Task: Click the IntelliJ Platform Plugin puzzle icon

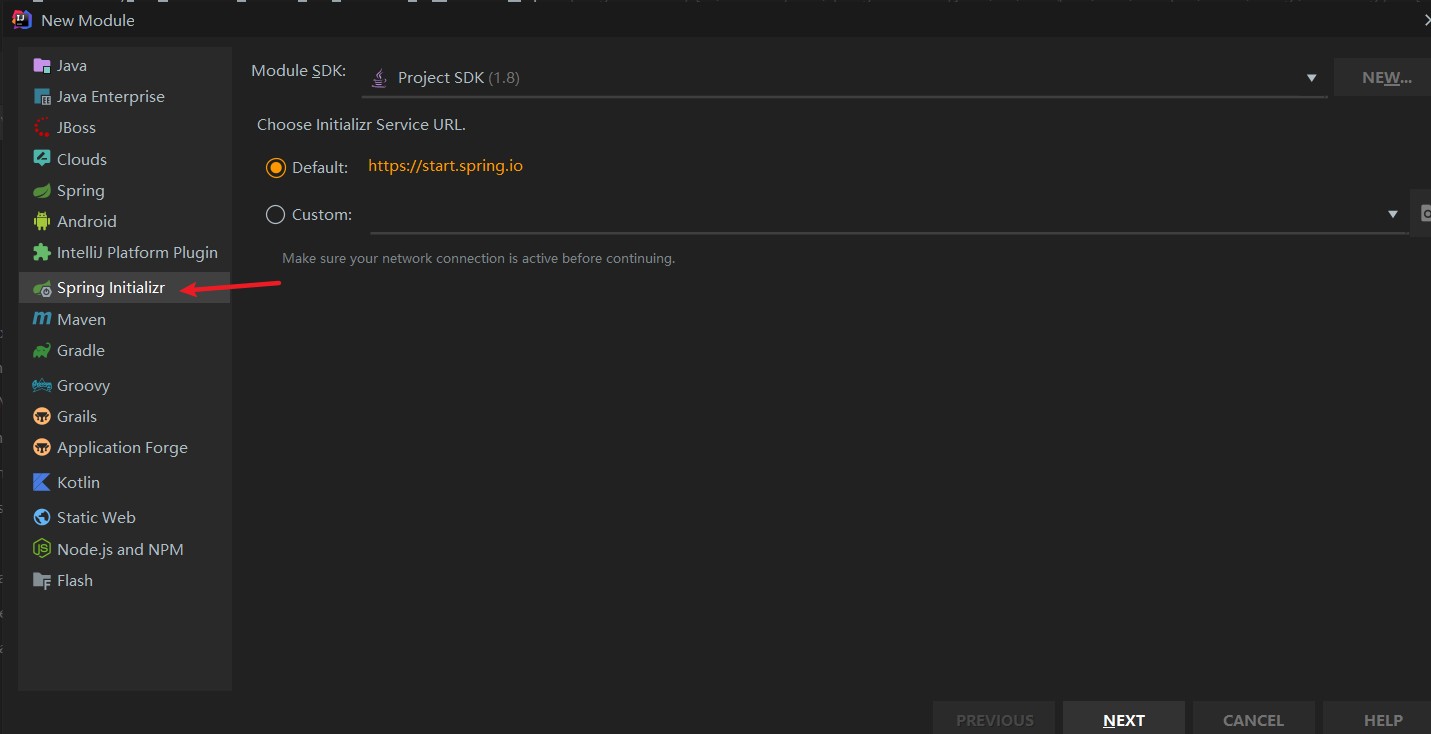Action: (41, 252)
